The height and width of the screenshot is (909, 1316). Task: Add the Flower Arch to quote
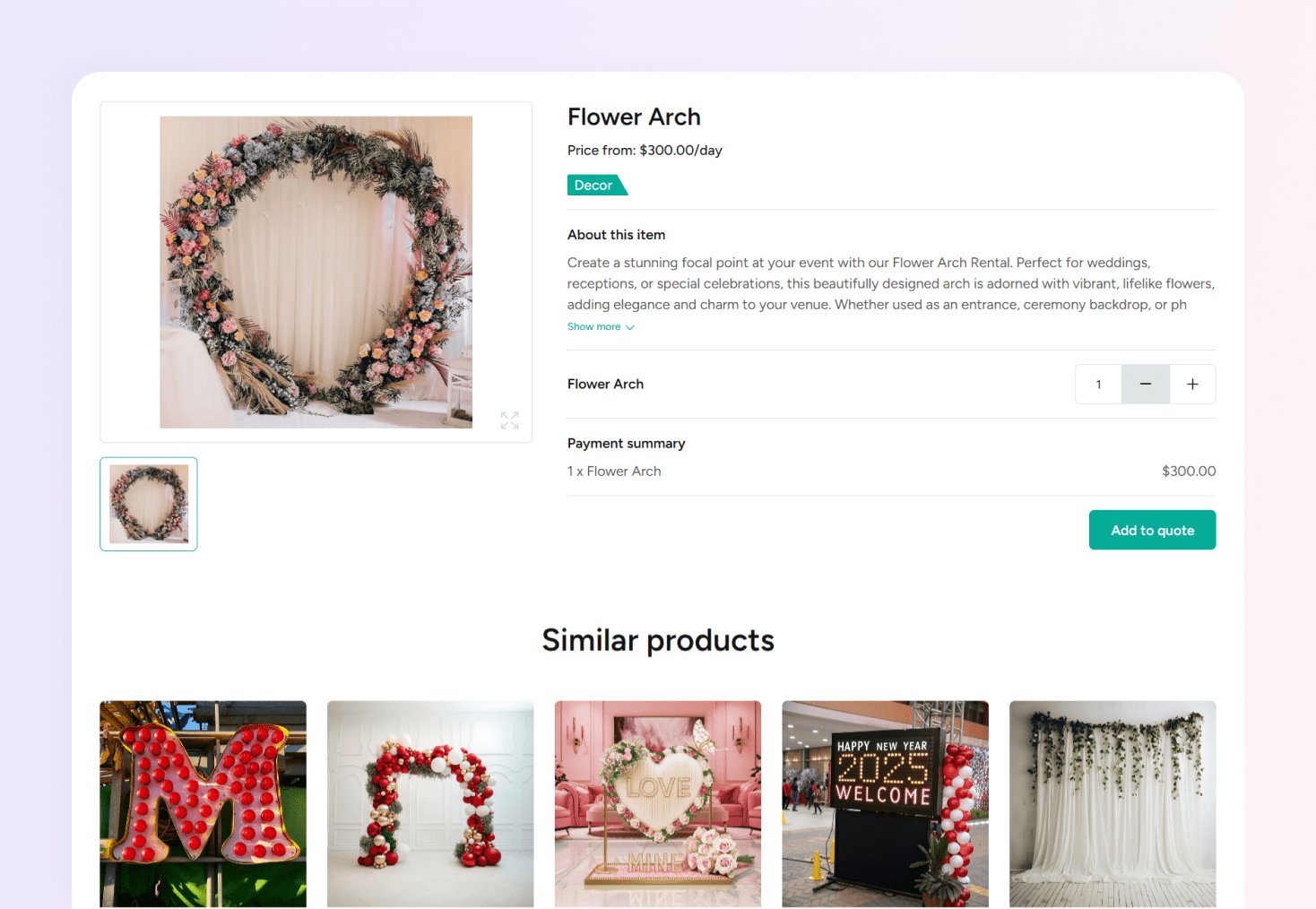(1152, 530)
